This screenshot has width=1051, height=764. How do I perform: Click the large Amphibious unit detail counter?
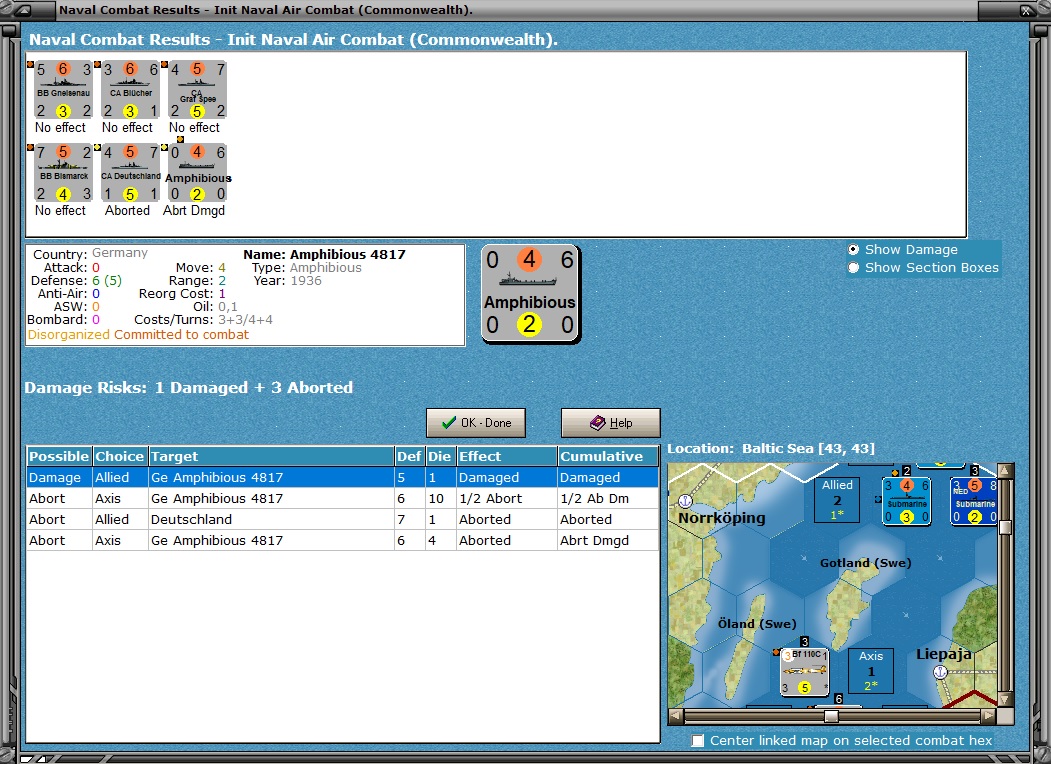tap(530, 294)
